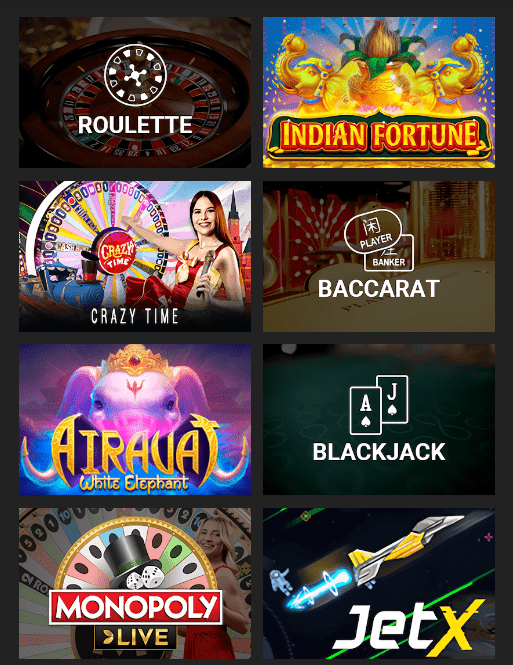Open the Roulette game tile

click(135, 92)
